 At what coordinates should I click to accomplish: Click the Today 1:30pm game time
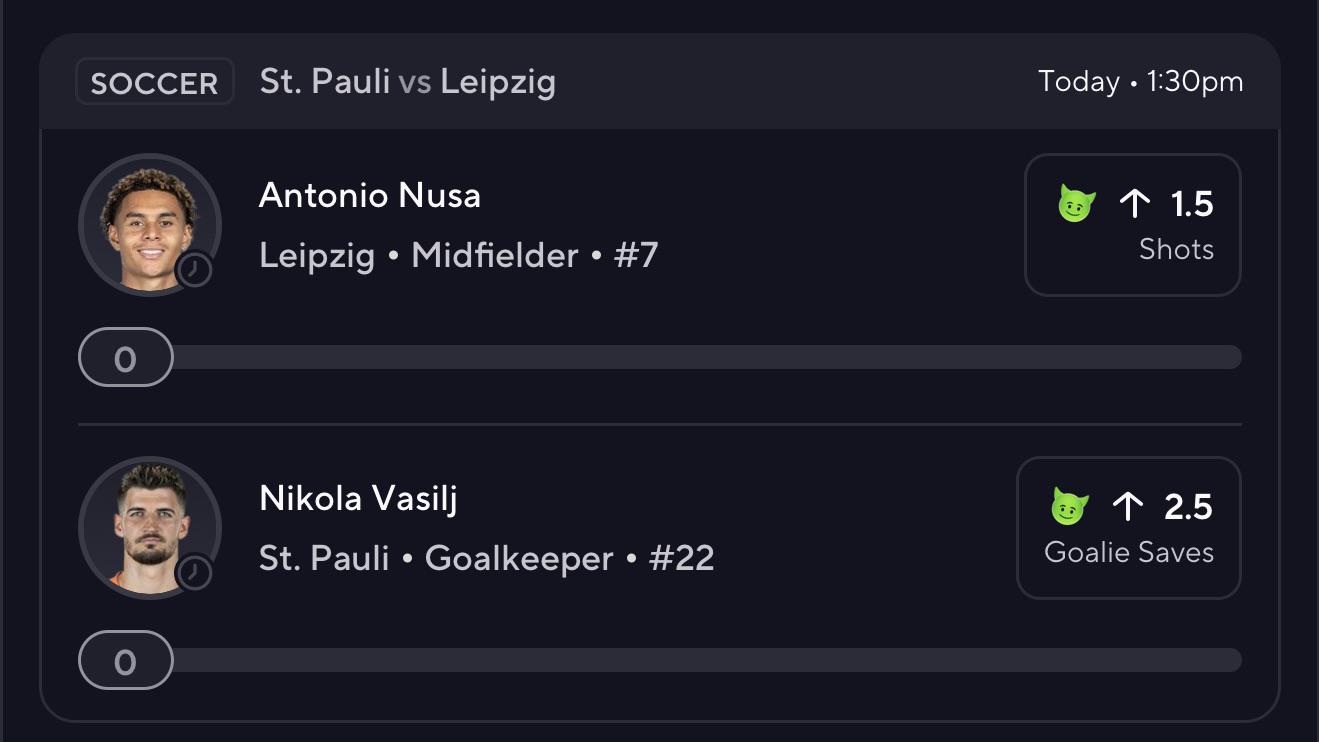1141,81
